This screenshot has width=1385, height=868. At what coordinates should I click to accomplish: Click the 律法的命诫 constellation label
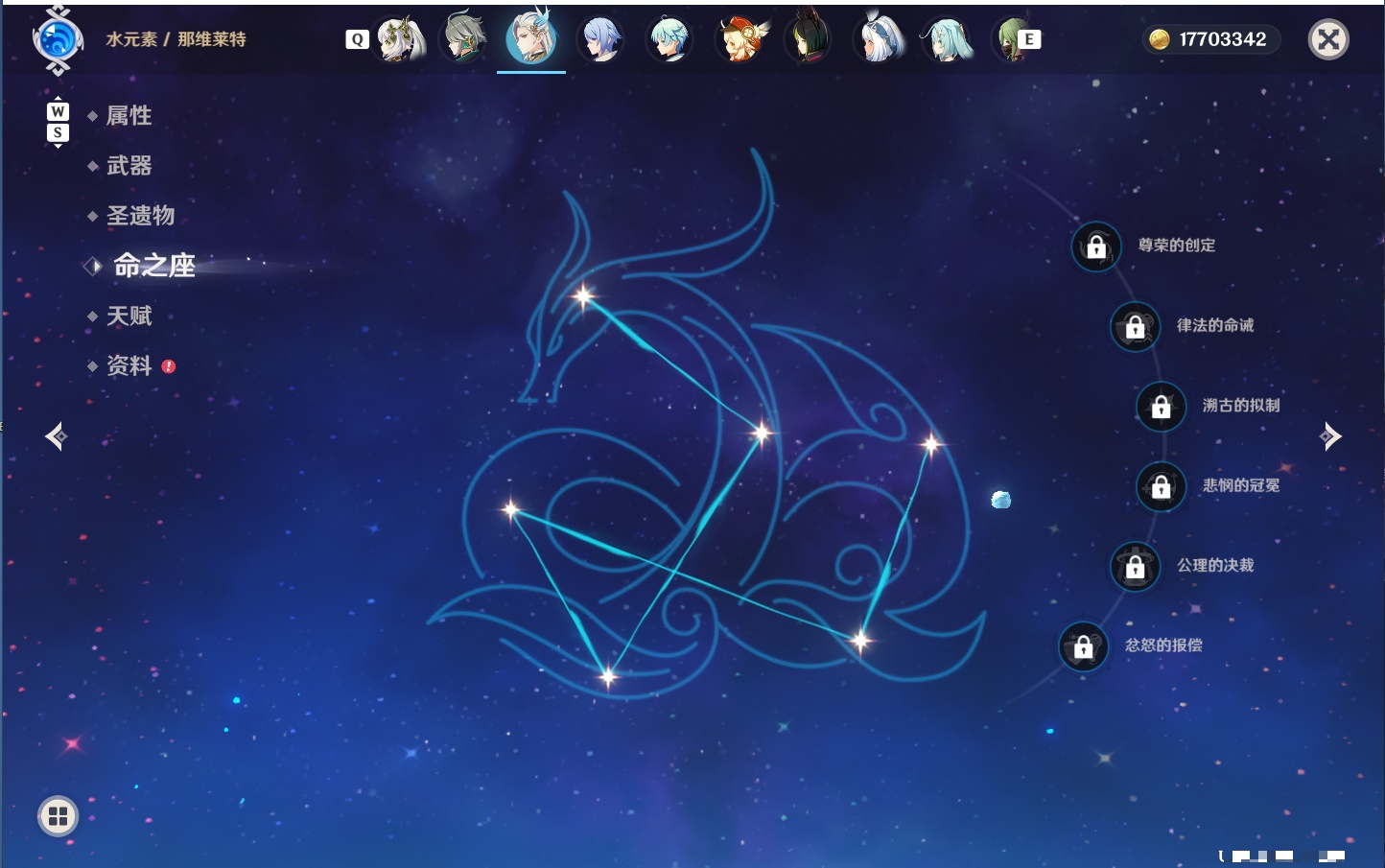(1215, 325)
